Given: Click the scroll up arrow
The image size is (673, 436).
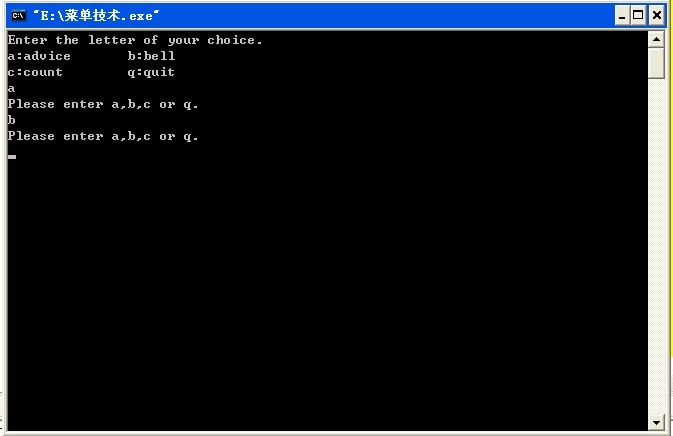Looking at the screenshot, I should (656, 40).
